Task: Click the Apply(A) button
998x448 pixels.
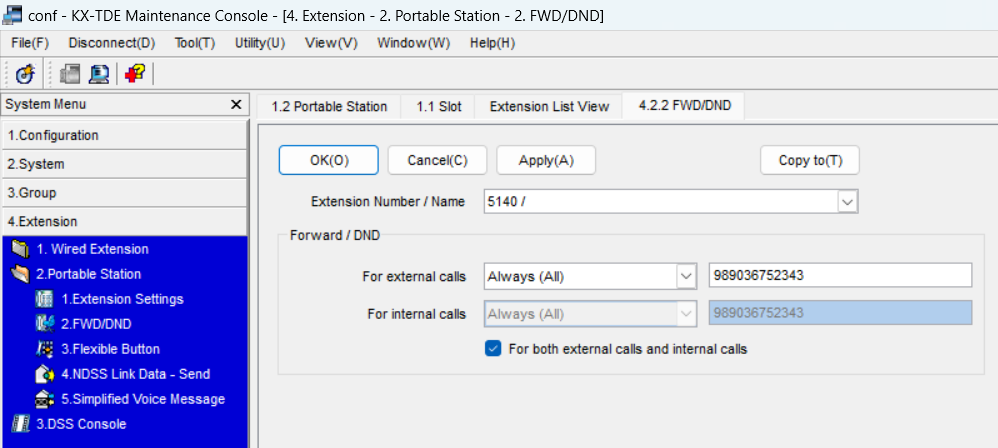Action: 546,160
